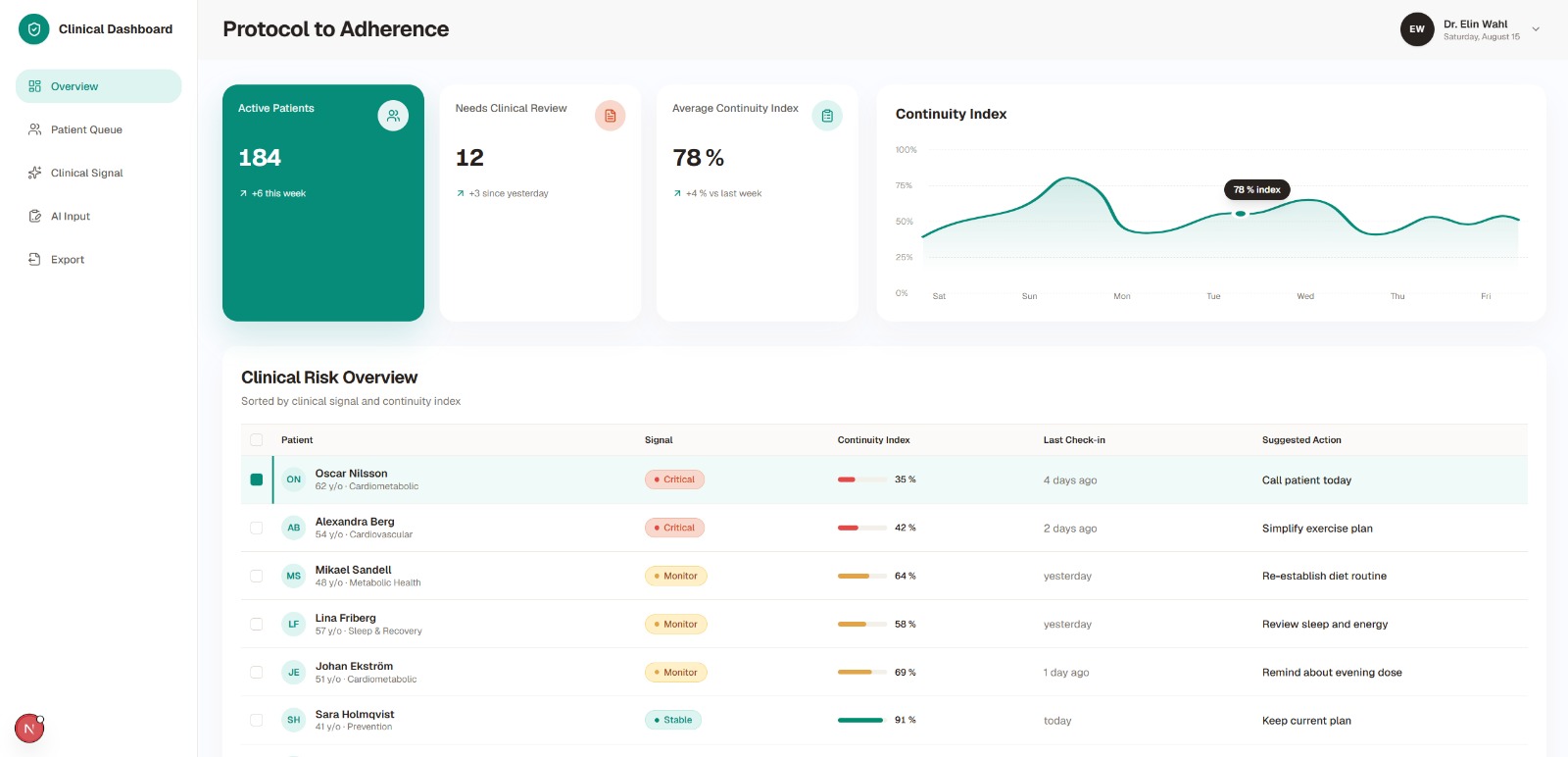Click the Patient Queue people icon

tap(35, 129)
